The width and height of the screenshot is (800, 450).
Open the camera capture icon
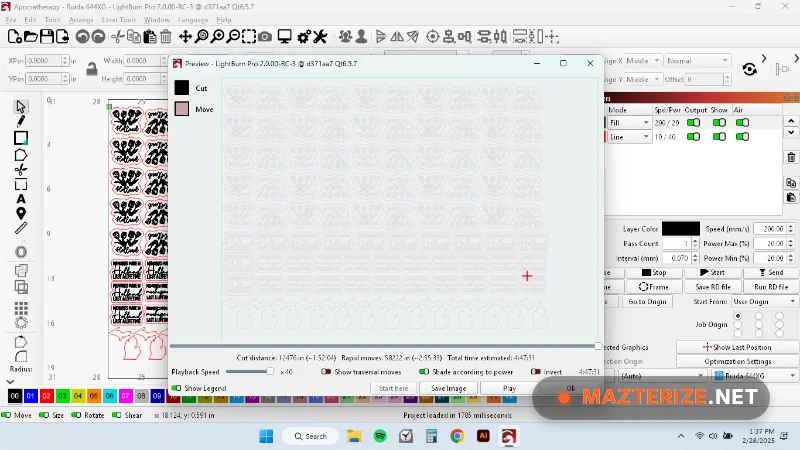click(265, 37)
